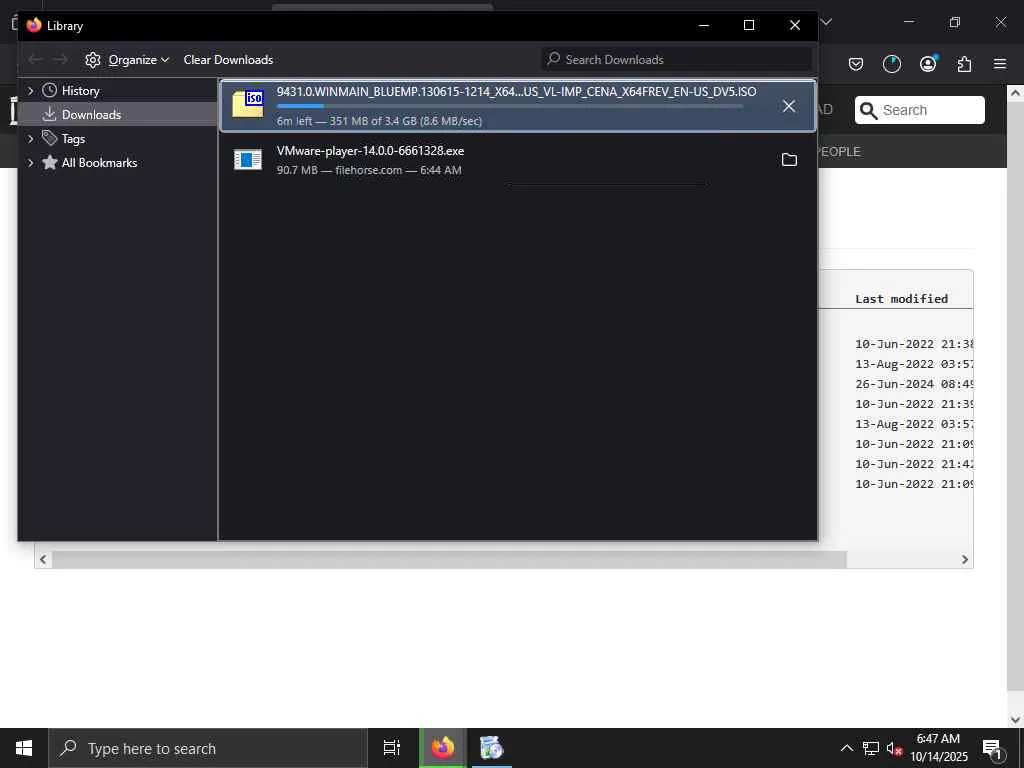This screenshot has height=768, width=1024.
Task: Select All Bookmarks in sidebar
Action: [89, 163]
